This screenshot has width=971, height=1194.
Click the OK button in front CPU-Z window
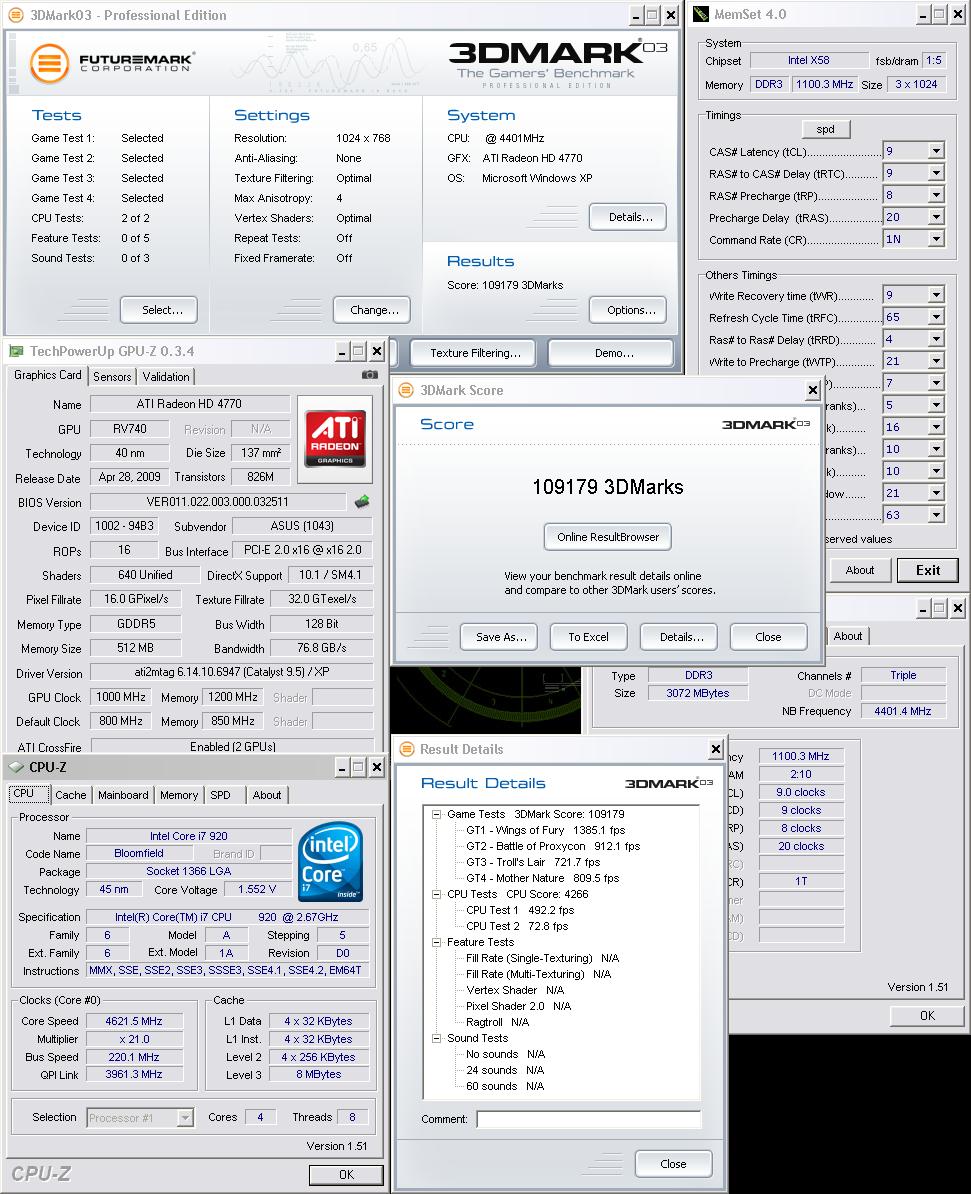coord(346,1174)
